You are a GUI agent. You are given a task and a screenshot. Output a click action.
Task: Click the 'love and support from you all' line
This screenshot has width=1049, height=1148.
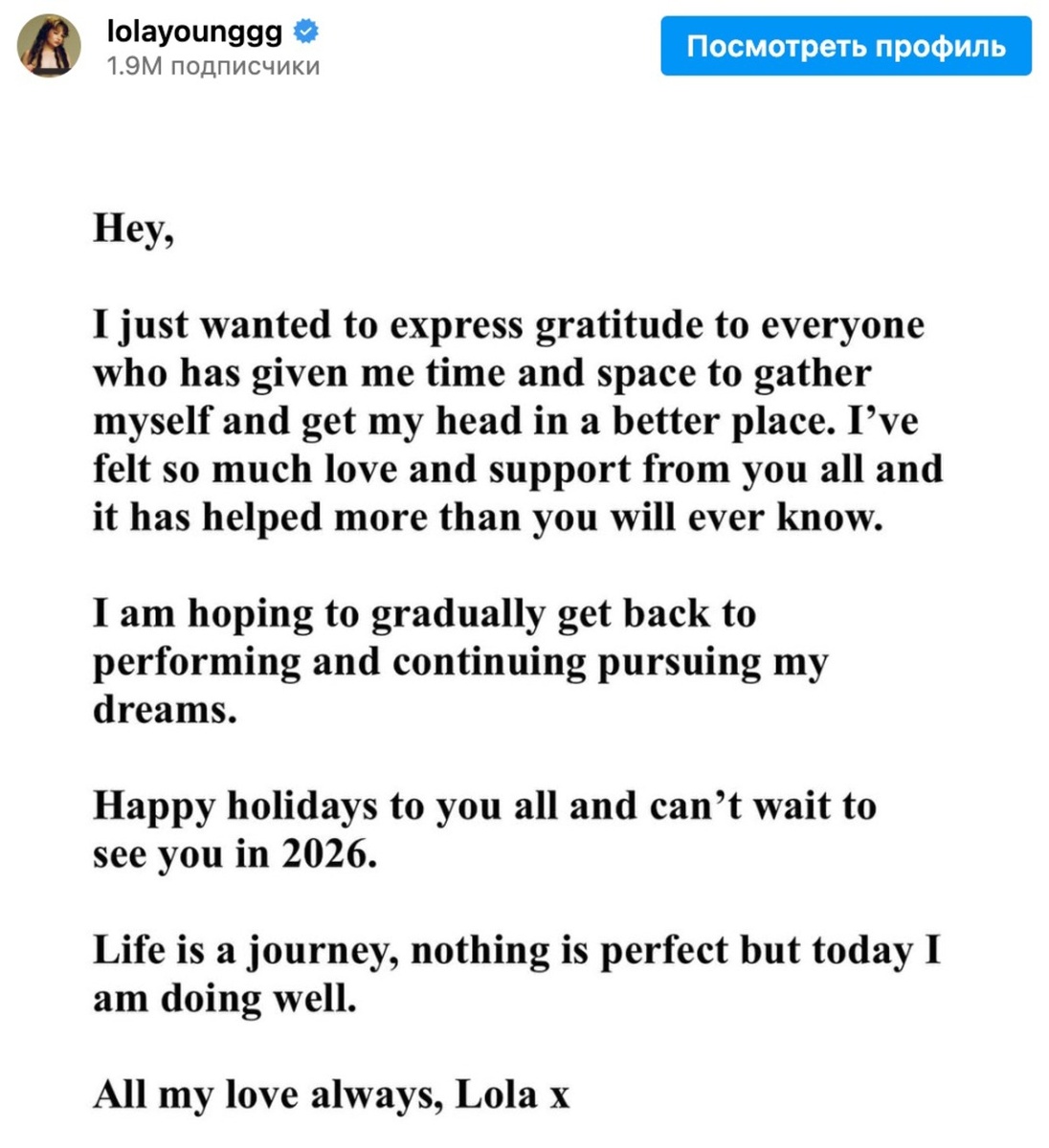coord(518,470)
